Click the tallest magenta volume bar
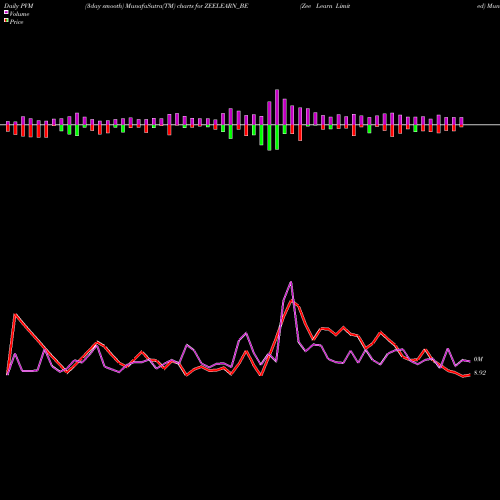The height and width of the screenshot is (500, 500). [x=277, y=107]
